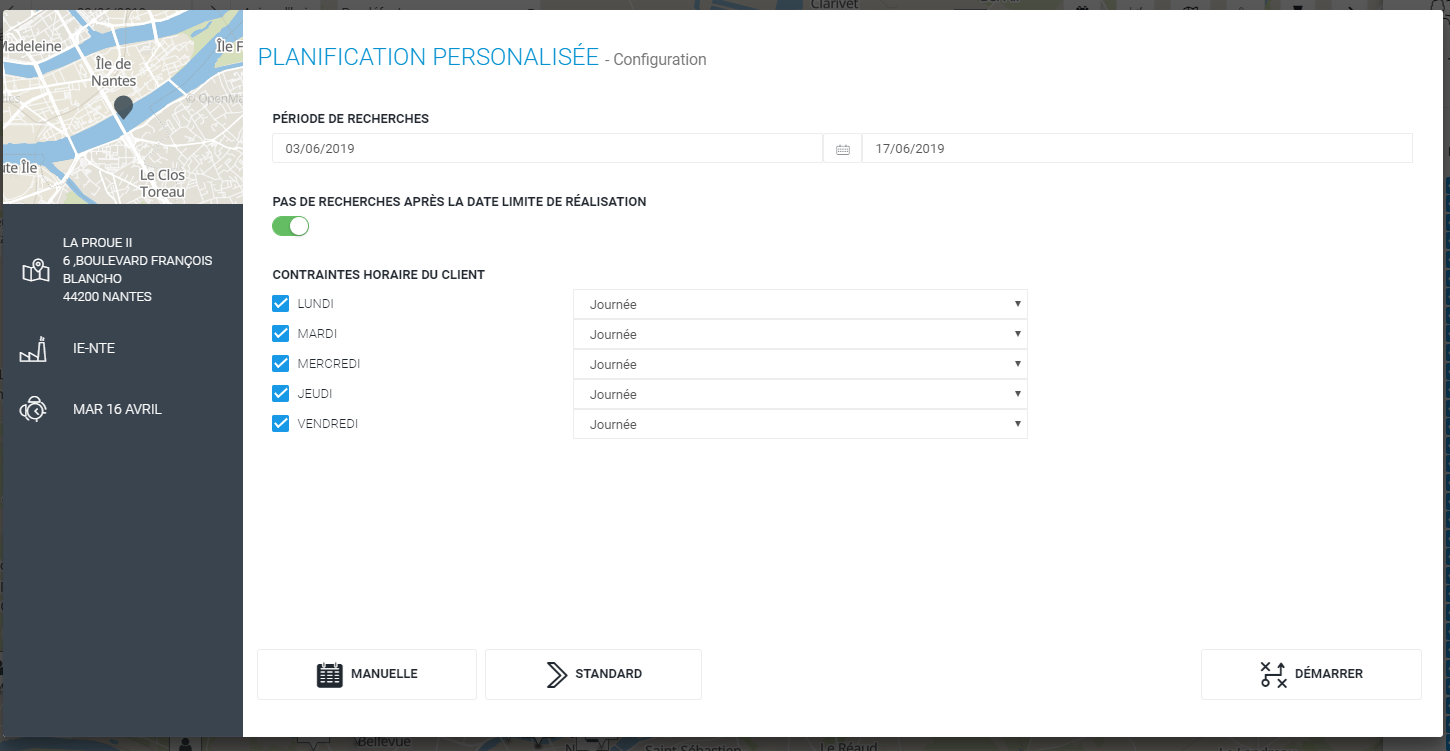Click the clock icon beside Mar 16 Avril
The height and width of the screenshot is (751, 1450).
tap(33, 410)
